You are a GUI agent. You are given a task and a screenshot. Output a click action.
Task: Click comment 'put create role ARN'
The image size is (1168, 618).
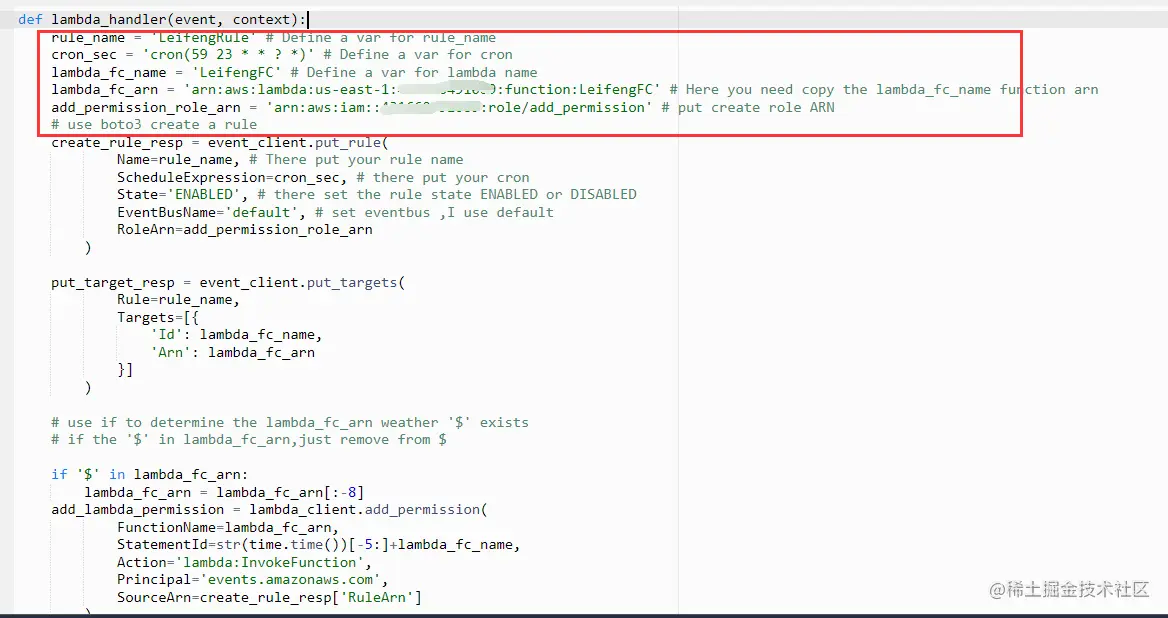pyautogui.click(x=748, y=107)
